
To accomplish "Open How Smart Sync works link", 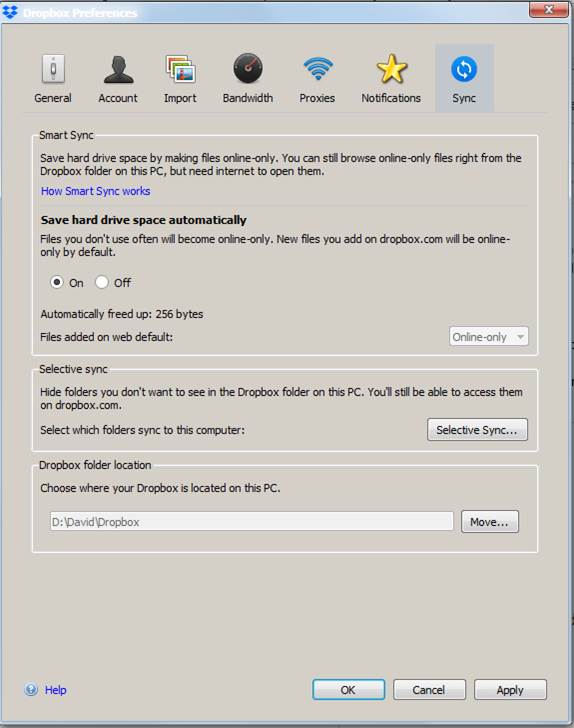I will pyautogui.click(x=96, y=191).
